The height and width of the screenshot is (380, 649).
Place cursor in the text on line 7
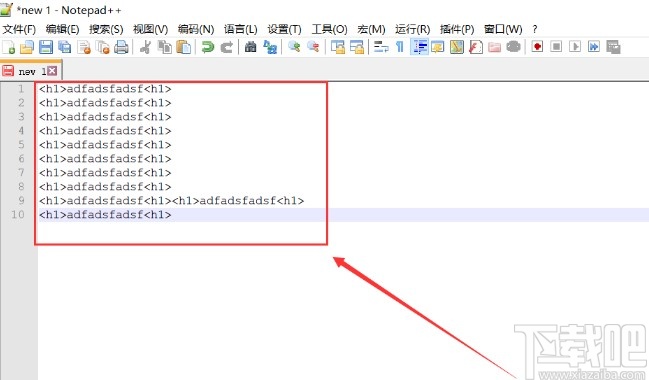pos(105,173)
